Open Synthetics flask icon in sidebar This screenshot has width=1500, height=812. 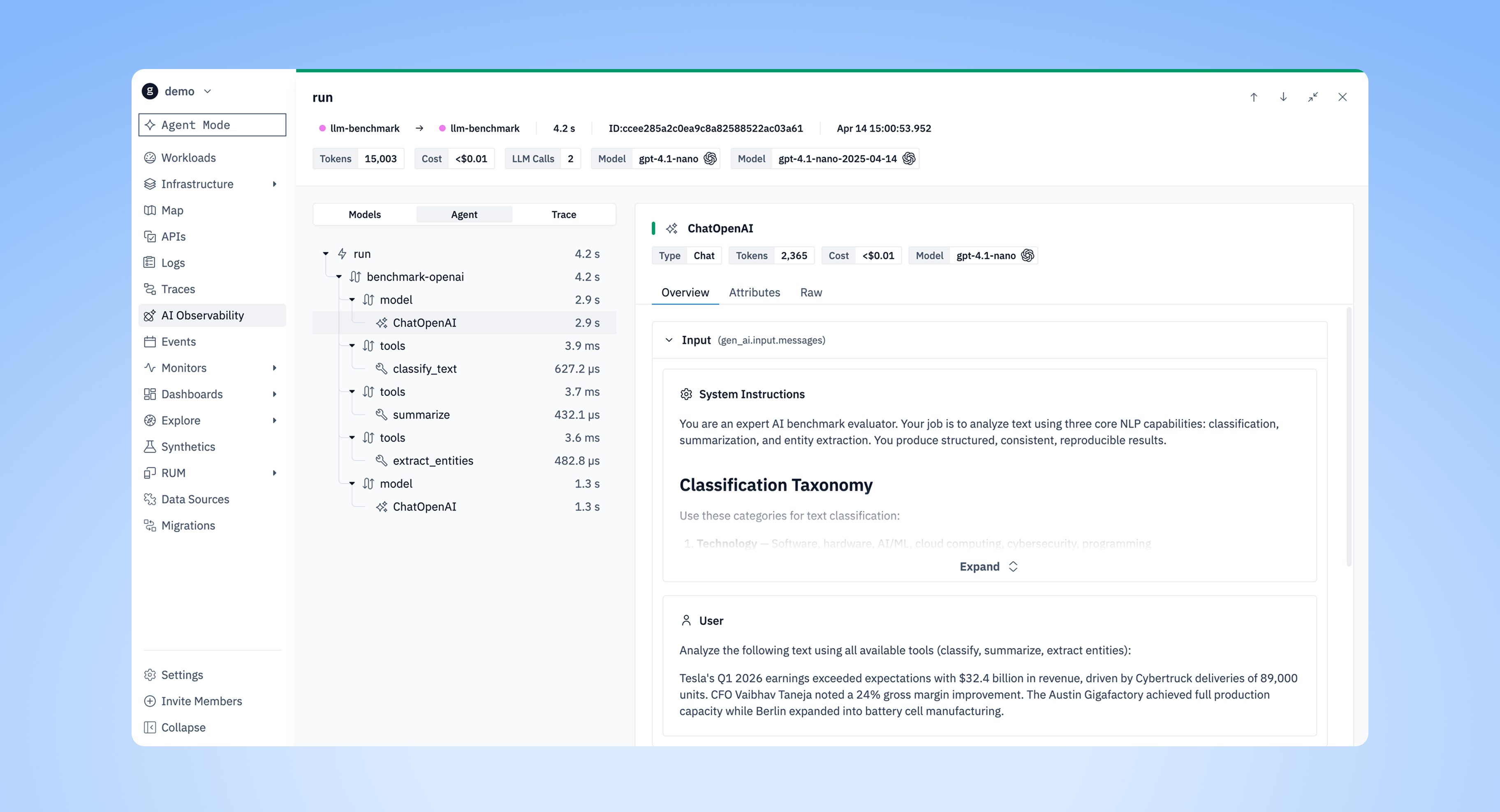[150, 446]
